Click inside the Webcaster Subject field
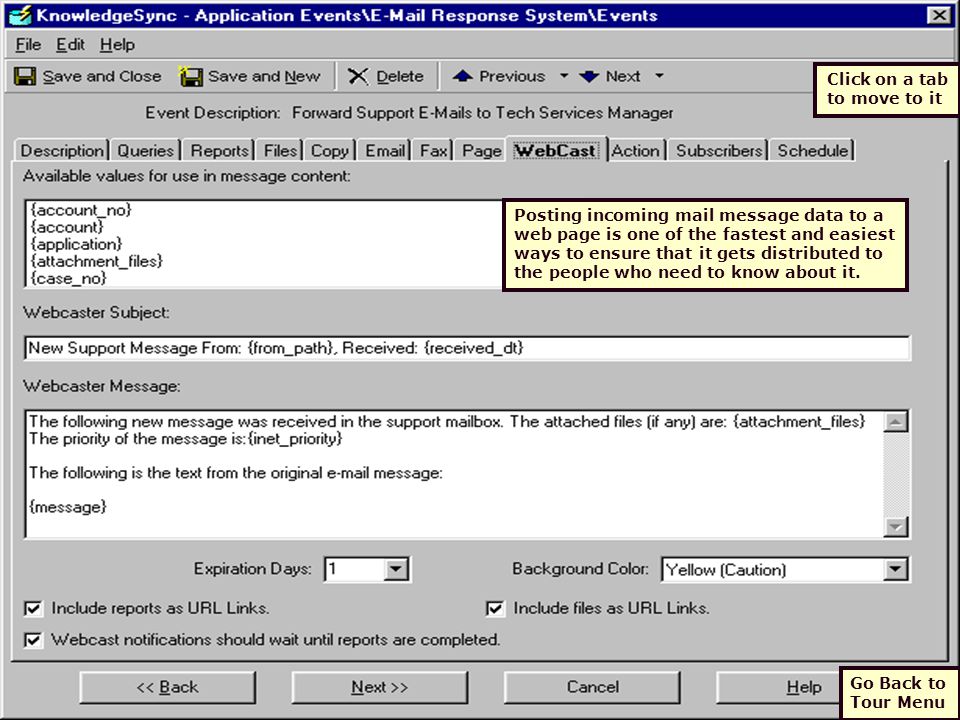 click(x=467, y=348)
